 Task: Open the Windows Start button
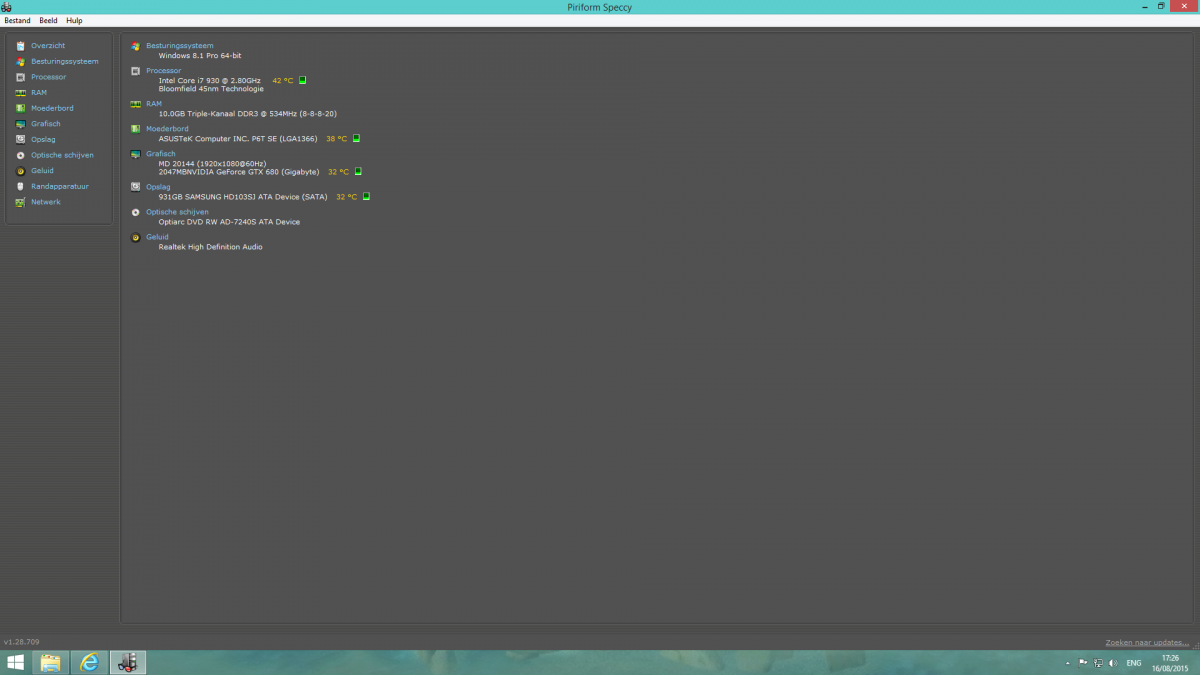click(16, 663)
